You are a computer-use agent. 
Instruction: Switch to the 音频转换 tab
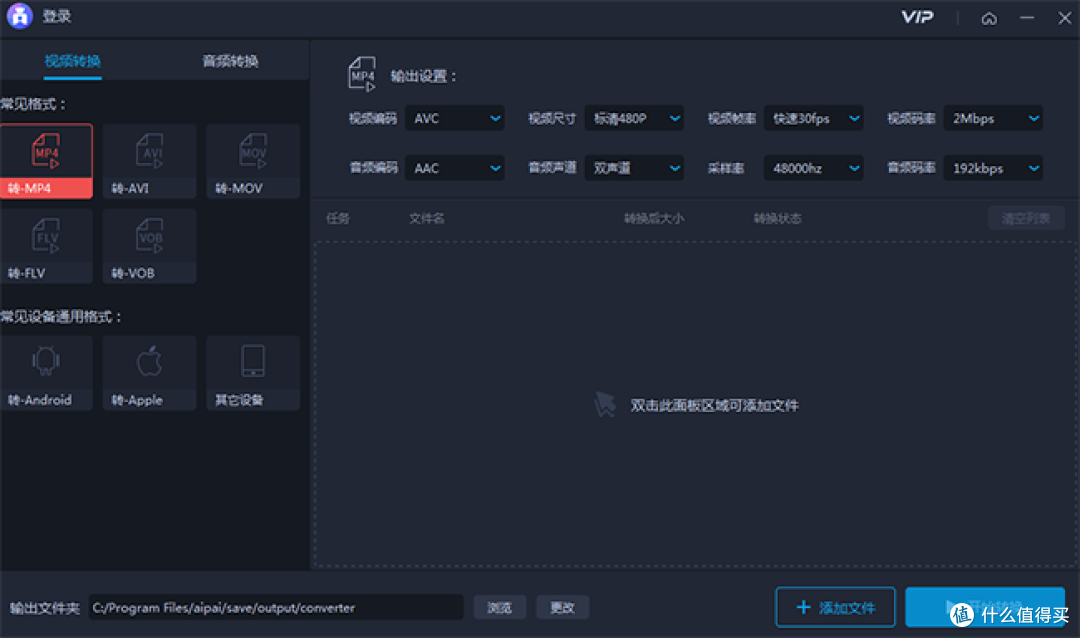pos(230,61)
